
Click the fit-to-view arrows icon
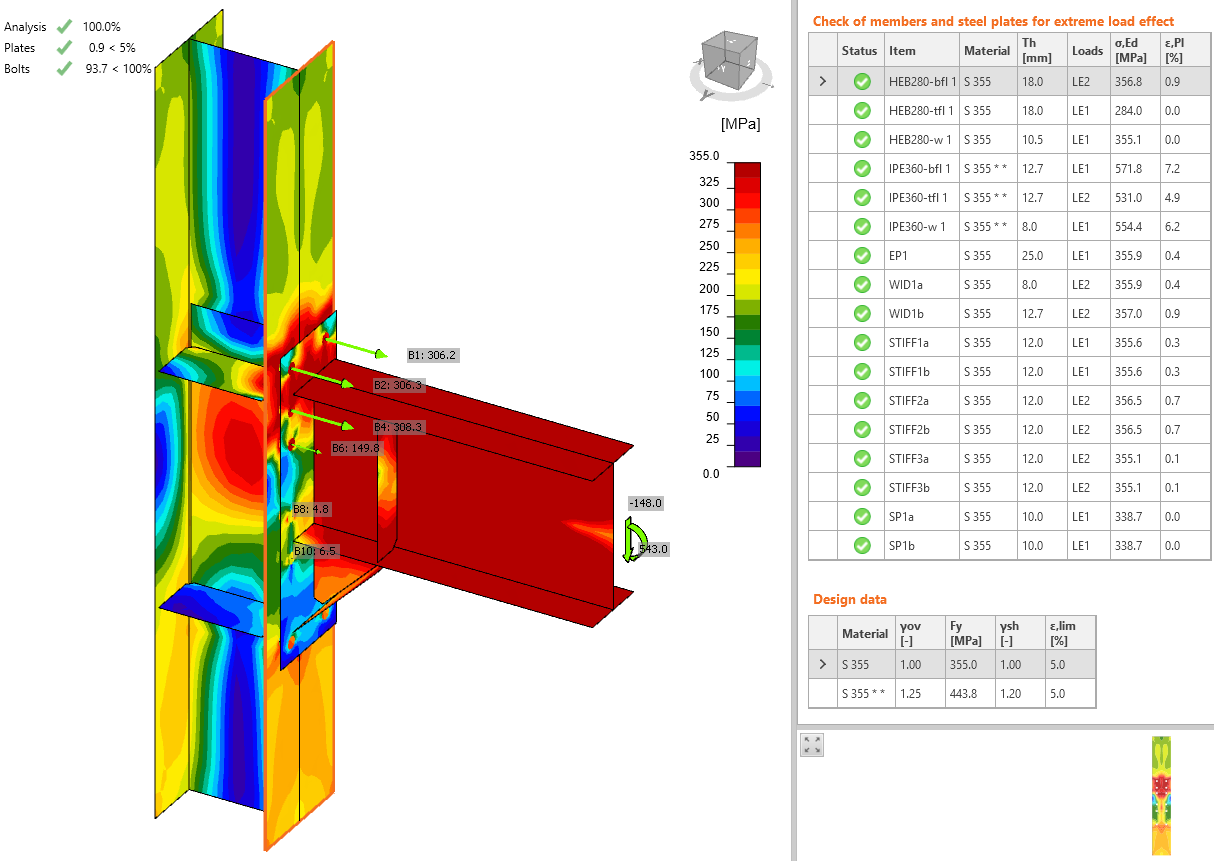tap(811, 744)
